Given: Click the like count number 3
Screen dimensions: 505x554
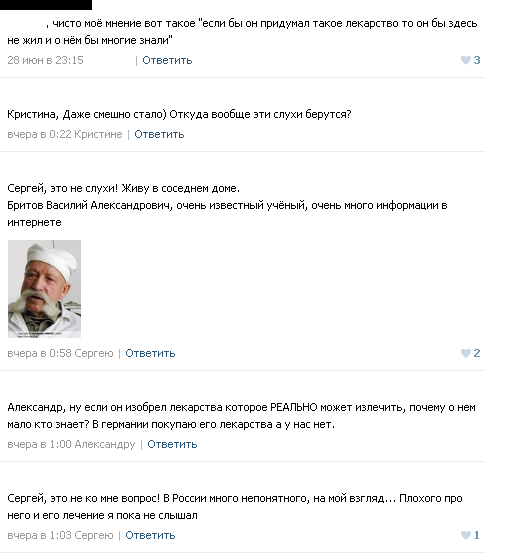Looking at the screenshot, I should [x=477, y=60].
